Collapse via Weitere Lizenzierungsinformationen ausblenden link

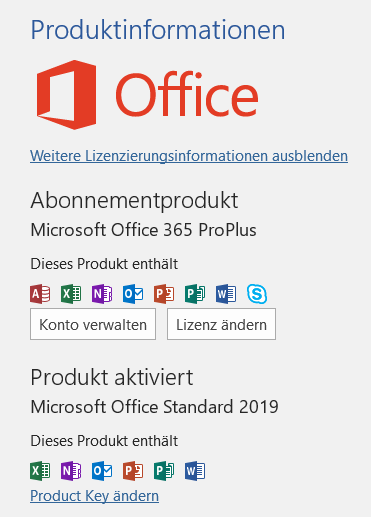[189, 156]
